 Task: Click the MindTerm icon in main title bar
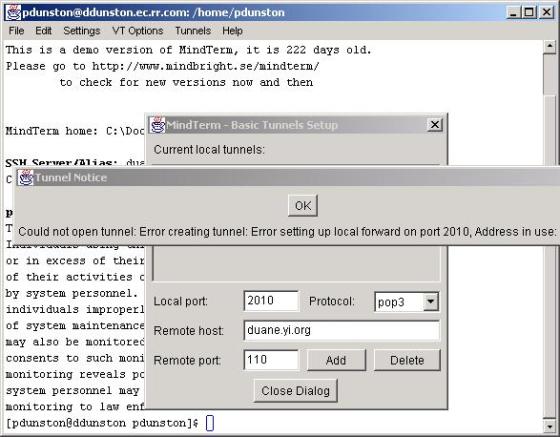pyautogui.click(x=12, y=12)
